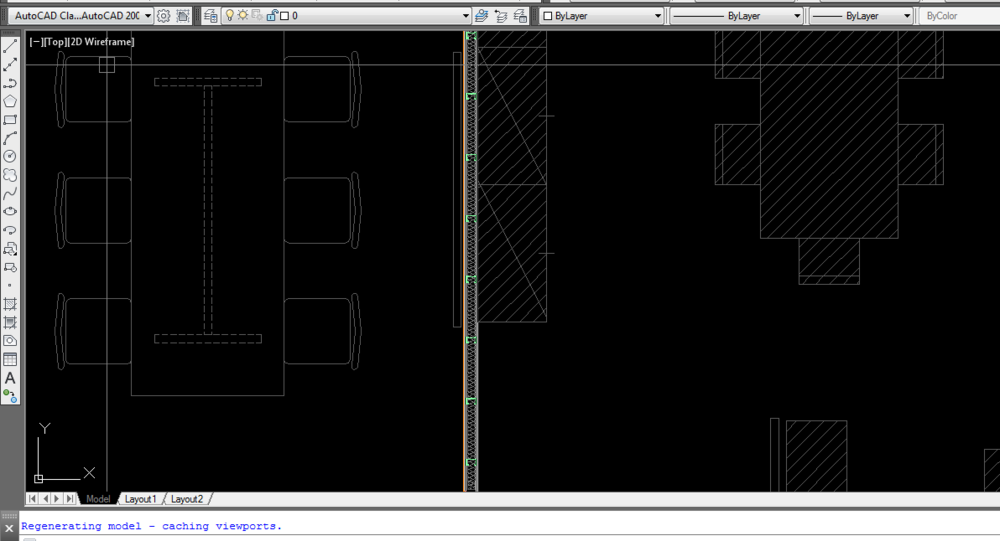Select the Polygon tool
Image resolution: width=1000 pixels, height=541 pixels.
(x=10, y=101)
